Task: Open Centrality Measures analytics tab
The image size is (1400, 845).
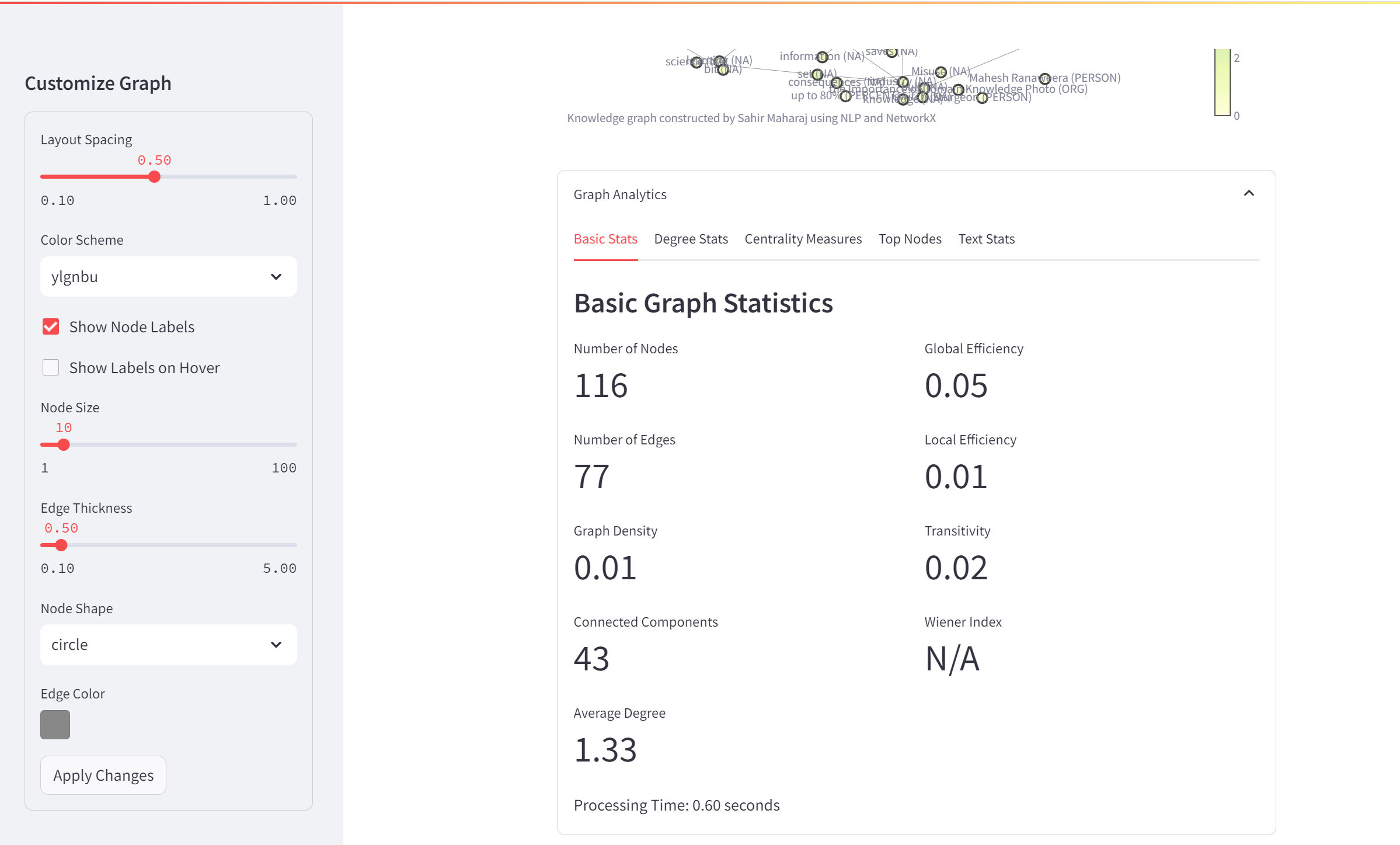Action: [x=803, y=238]
